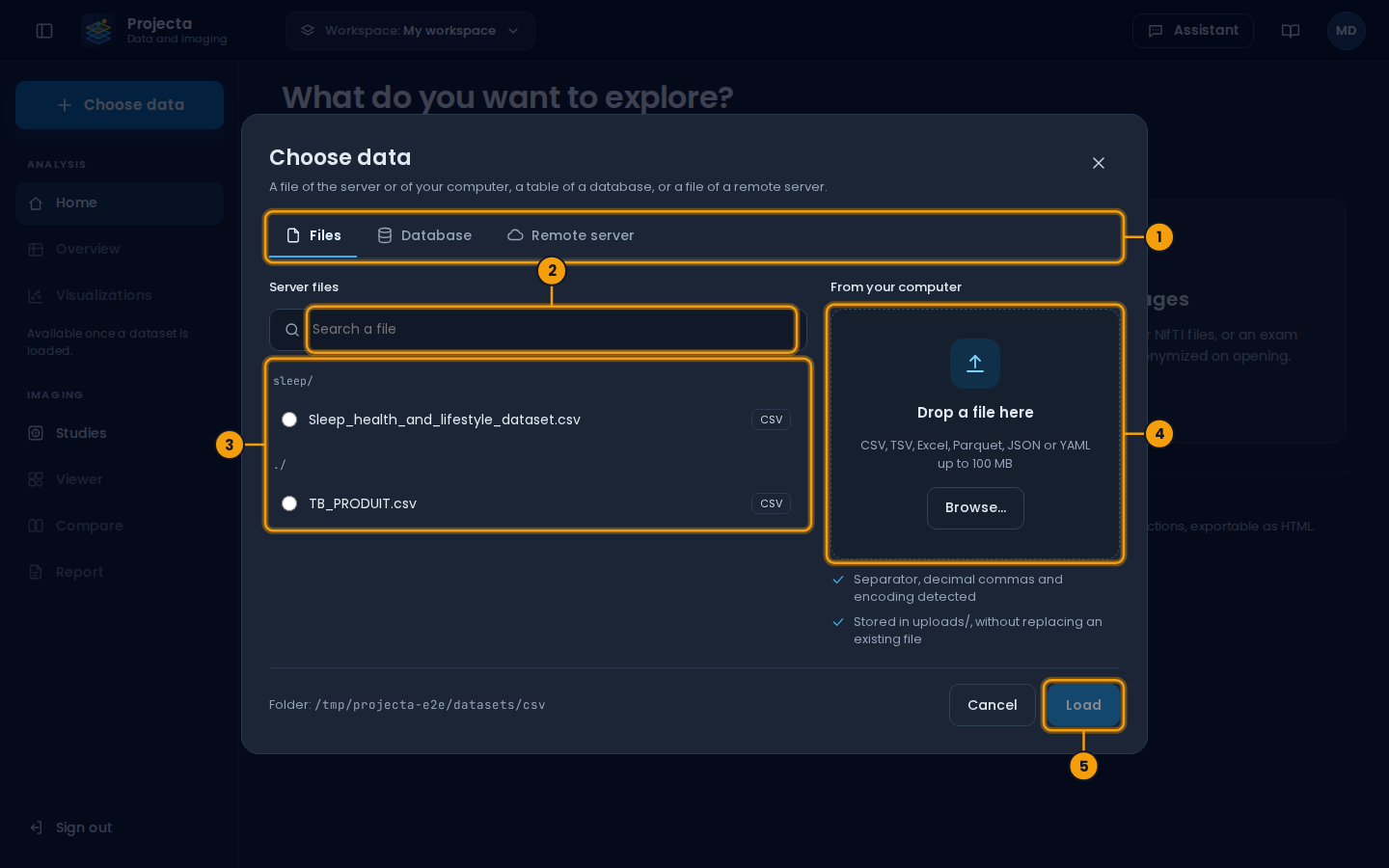Open the Assistant panel
Screen dimensions: 1389x868
tap(1193, 31)
